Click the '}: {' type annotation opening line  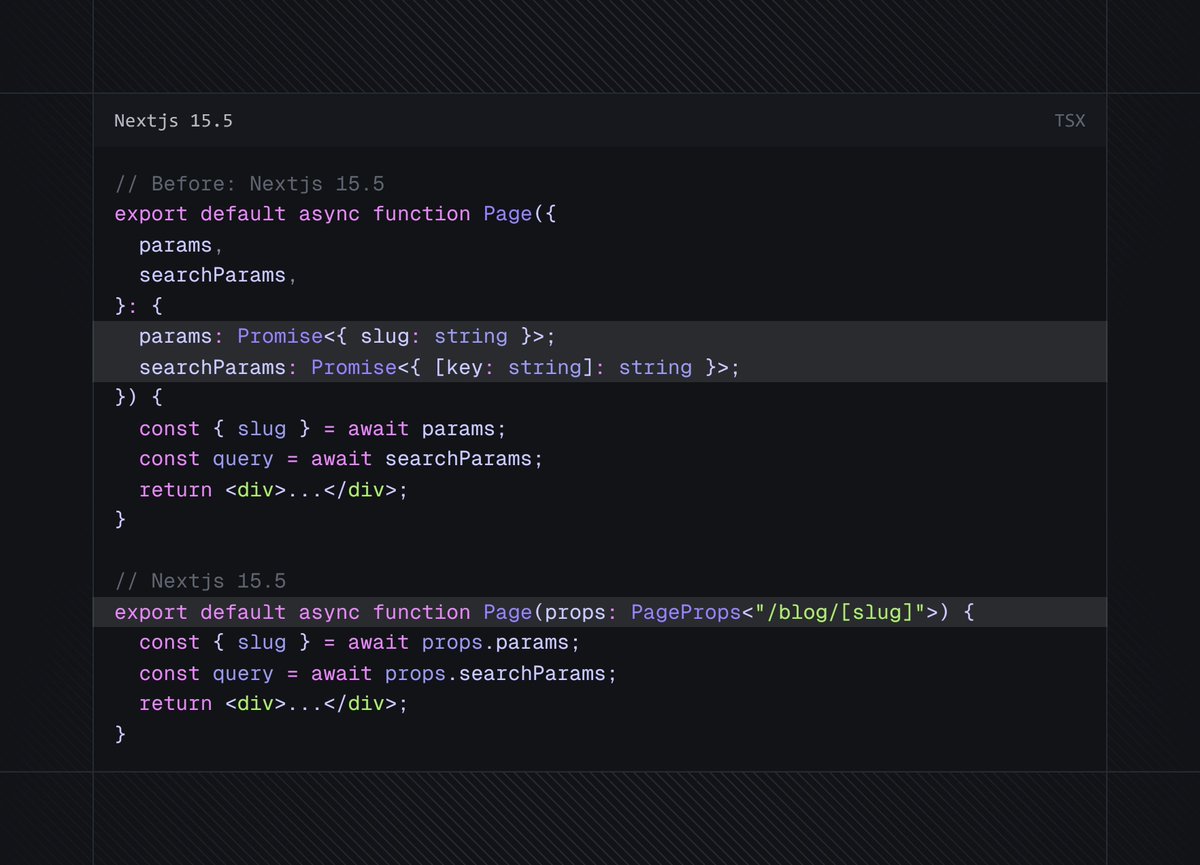pyautogui.click(x=138, y=306)
